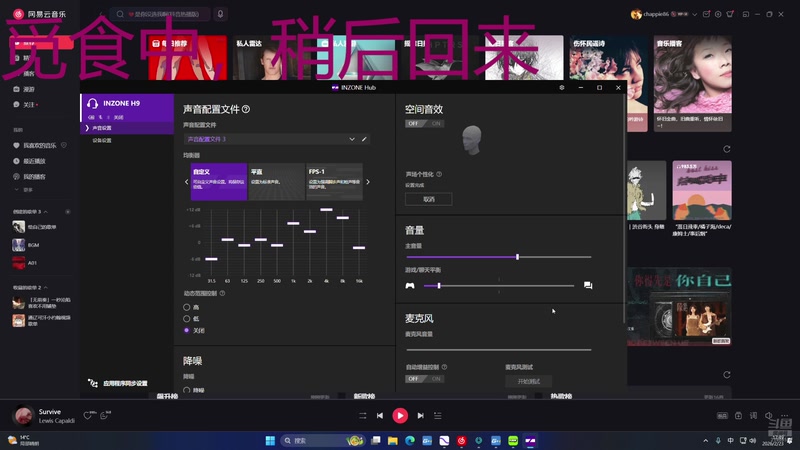The image size is (800, 450).
Task: Open help icon next to 自动增益控制
Action: click(x=444, y=367)
